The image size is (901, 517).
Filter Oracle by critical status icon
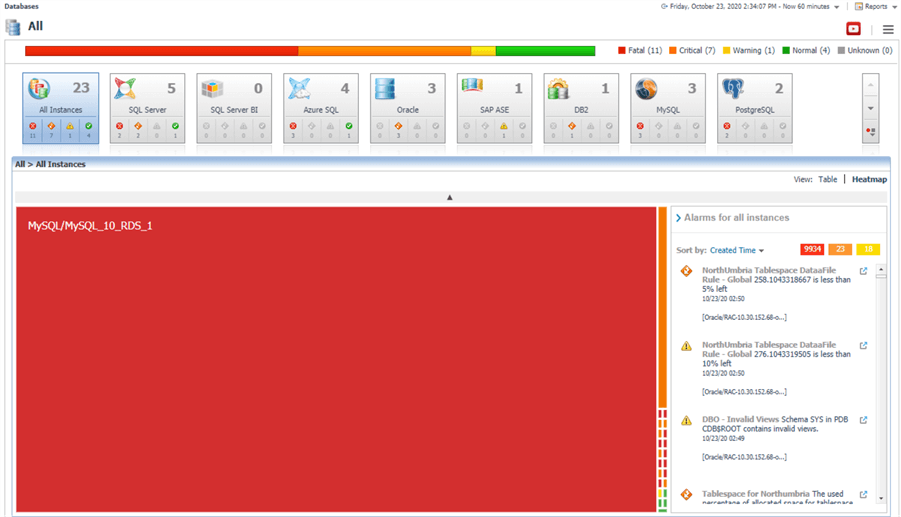click(x=398, y=126)
